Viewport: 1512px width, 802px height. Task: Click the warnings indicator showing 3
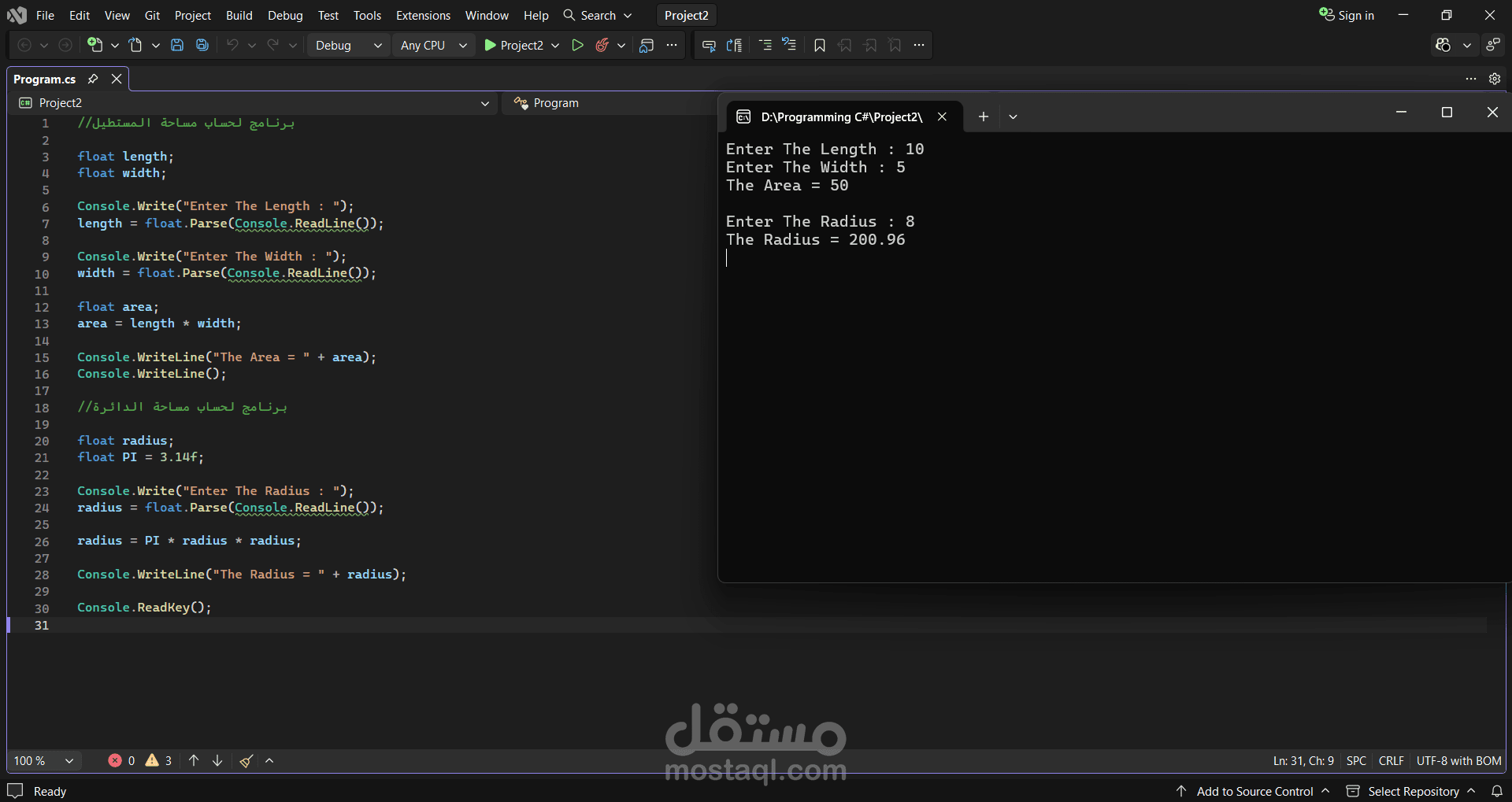tap(159, 760)
